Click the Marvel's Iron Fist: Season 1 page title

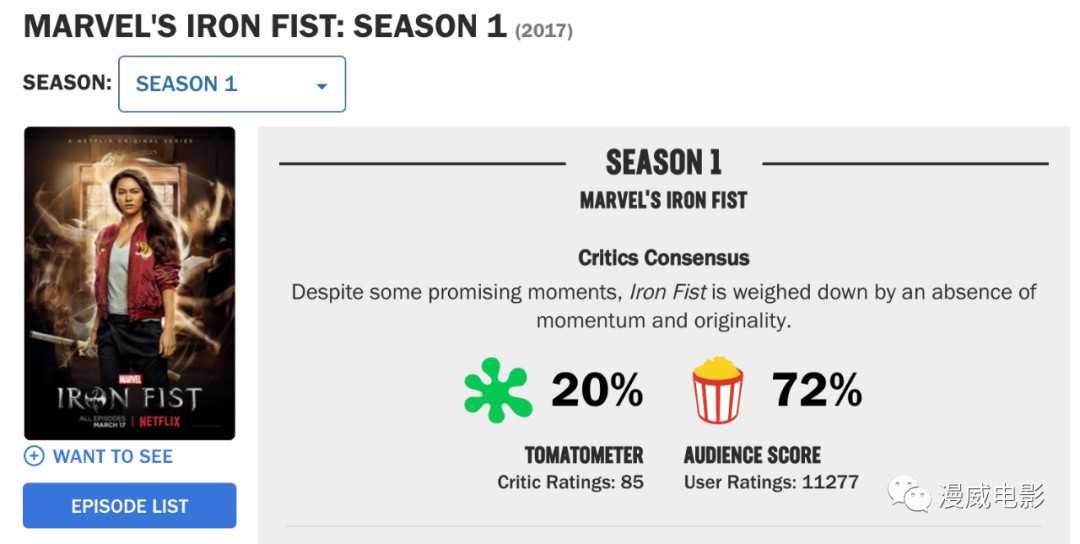(265, 27)
